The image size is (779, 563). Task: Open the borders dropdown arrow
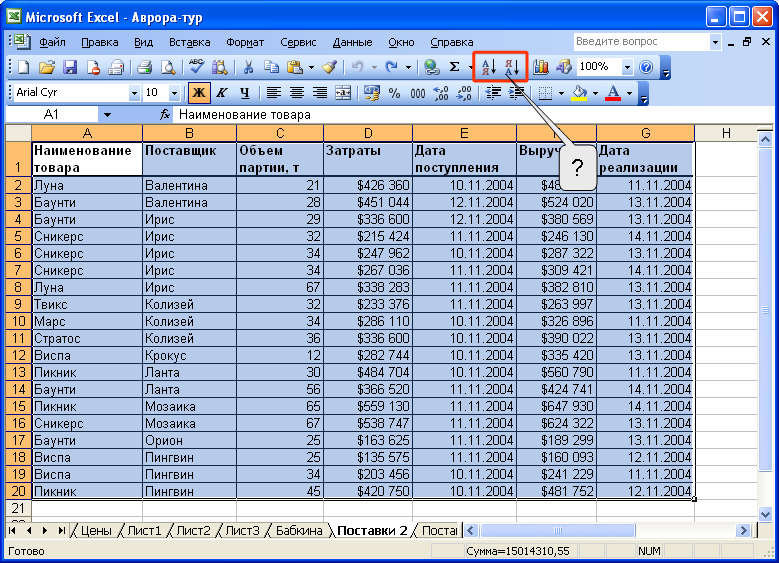(561, 93)
